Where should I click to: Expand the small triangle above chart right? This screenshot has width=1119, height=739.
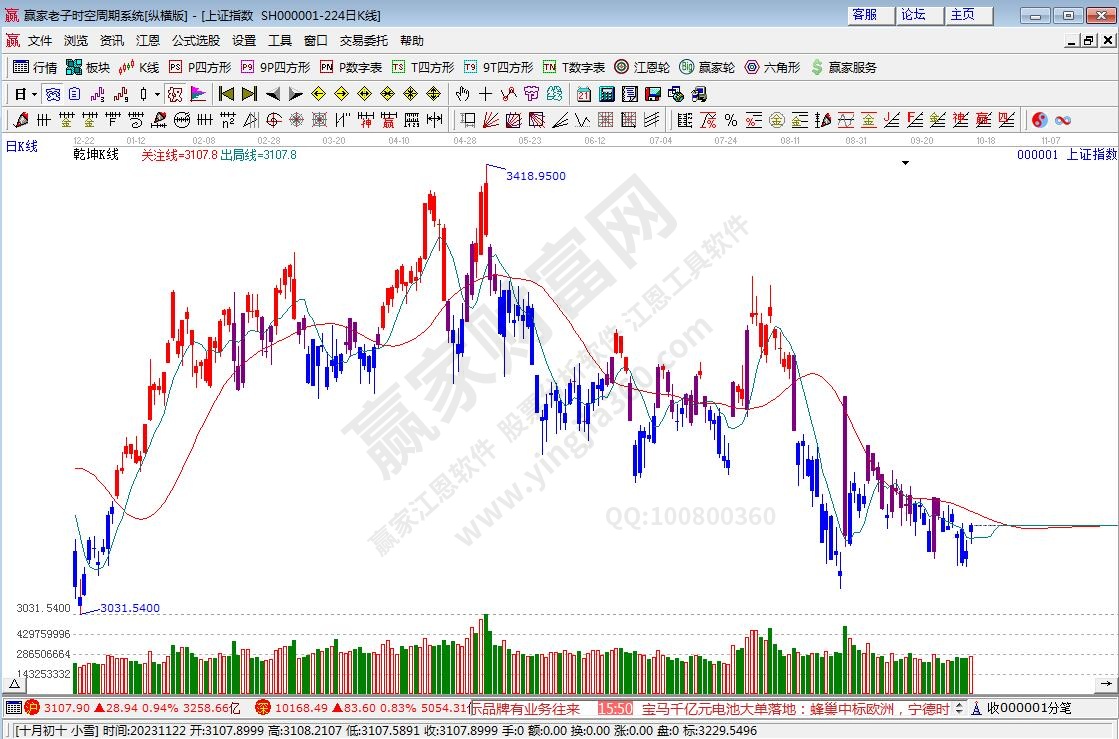pos(905,162)
